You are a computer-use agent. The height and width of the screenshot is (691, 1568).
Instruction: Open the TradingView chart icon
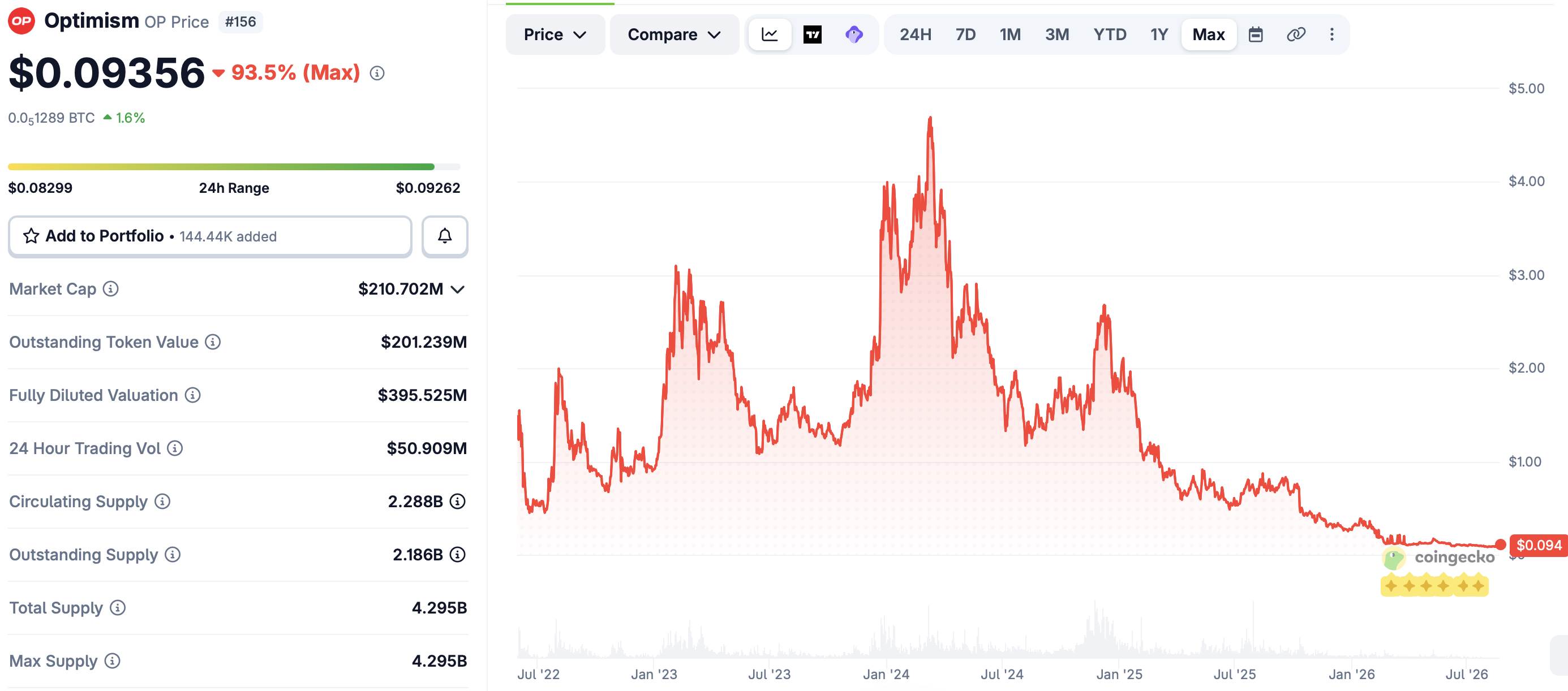(812, 34)
